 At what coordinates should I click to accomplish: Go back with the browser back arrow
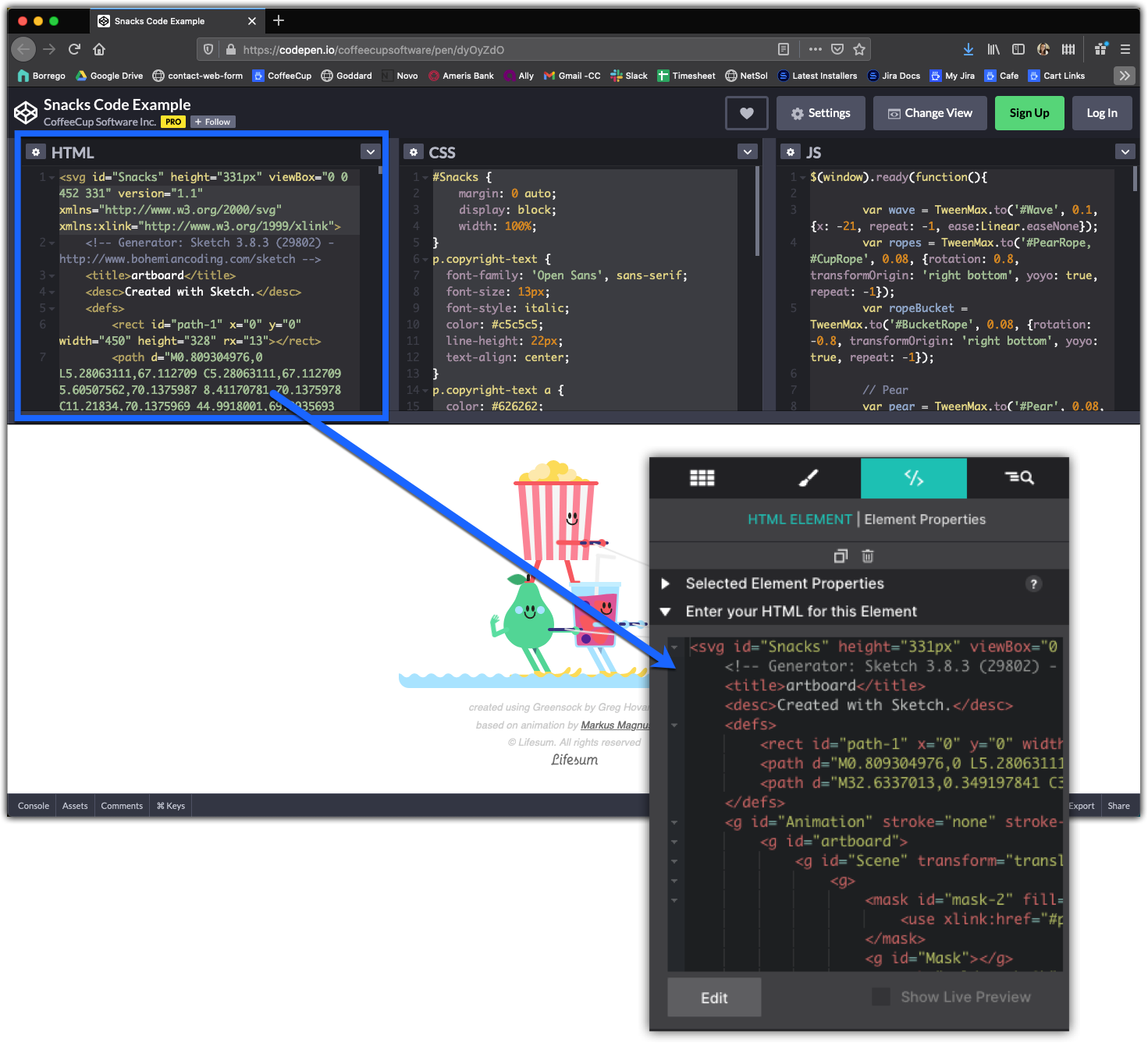pos(23,49)
